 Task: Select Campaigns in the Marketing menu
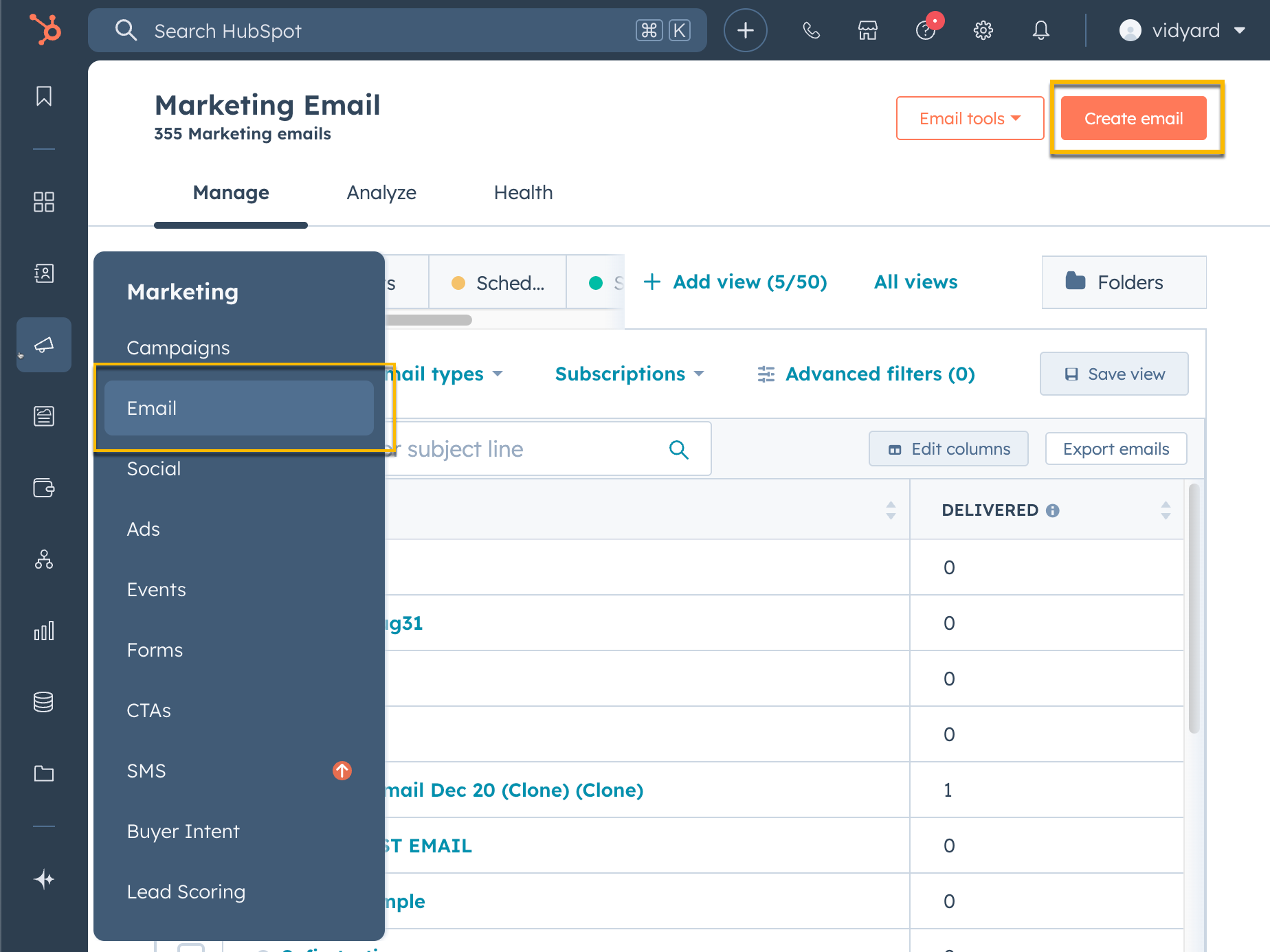[178, 348]
